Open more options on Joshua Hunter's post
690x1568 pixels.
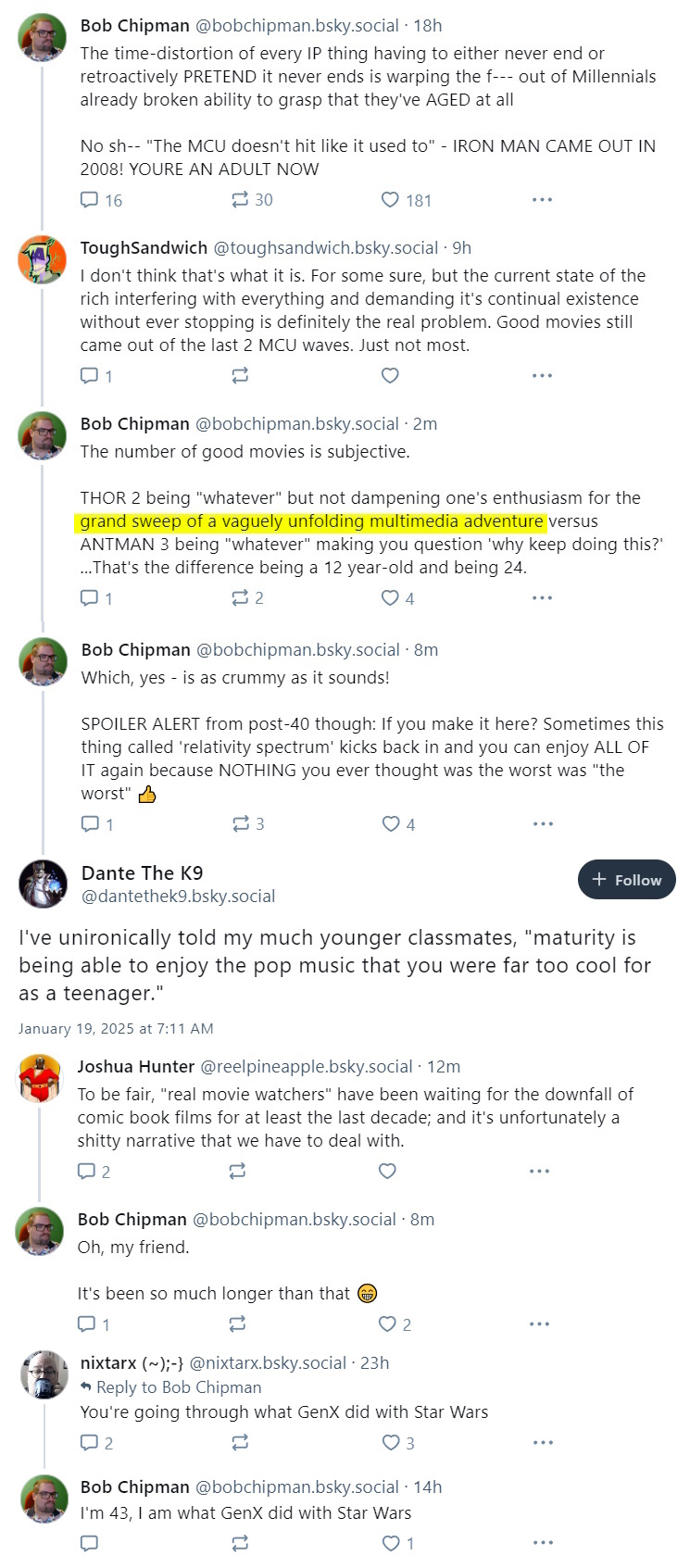pyautogui.click(x=540, y=1172)
